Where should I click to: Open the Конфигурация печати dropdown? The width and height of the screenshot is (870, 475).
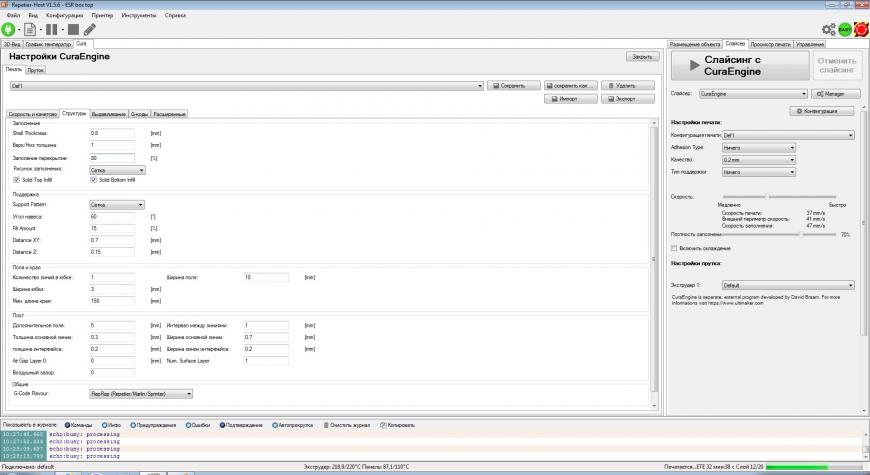(788, 135)
